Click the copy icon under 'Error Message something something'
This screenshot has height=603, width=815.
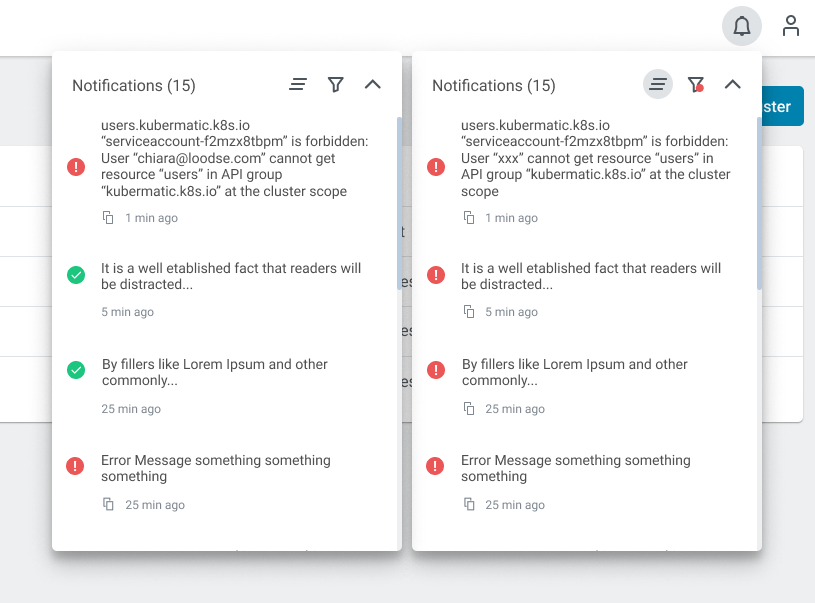pyautogui.click(x=108, y=505)
